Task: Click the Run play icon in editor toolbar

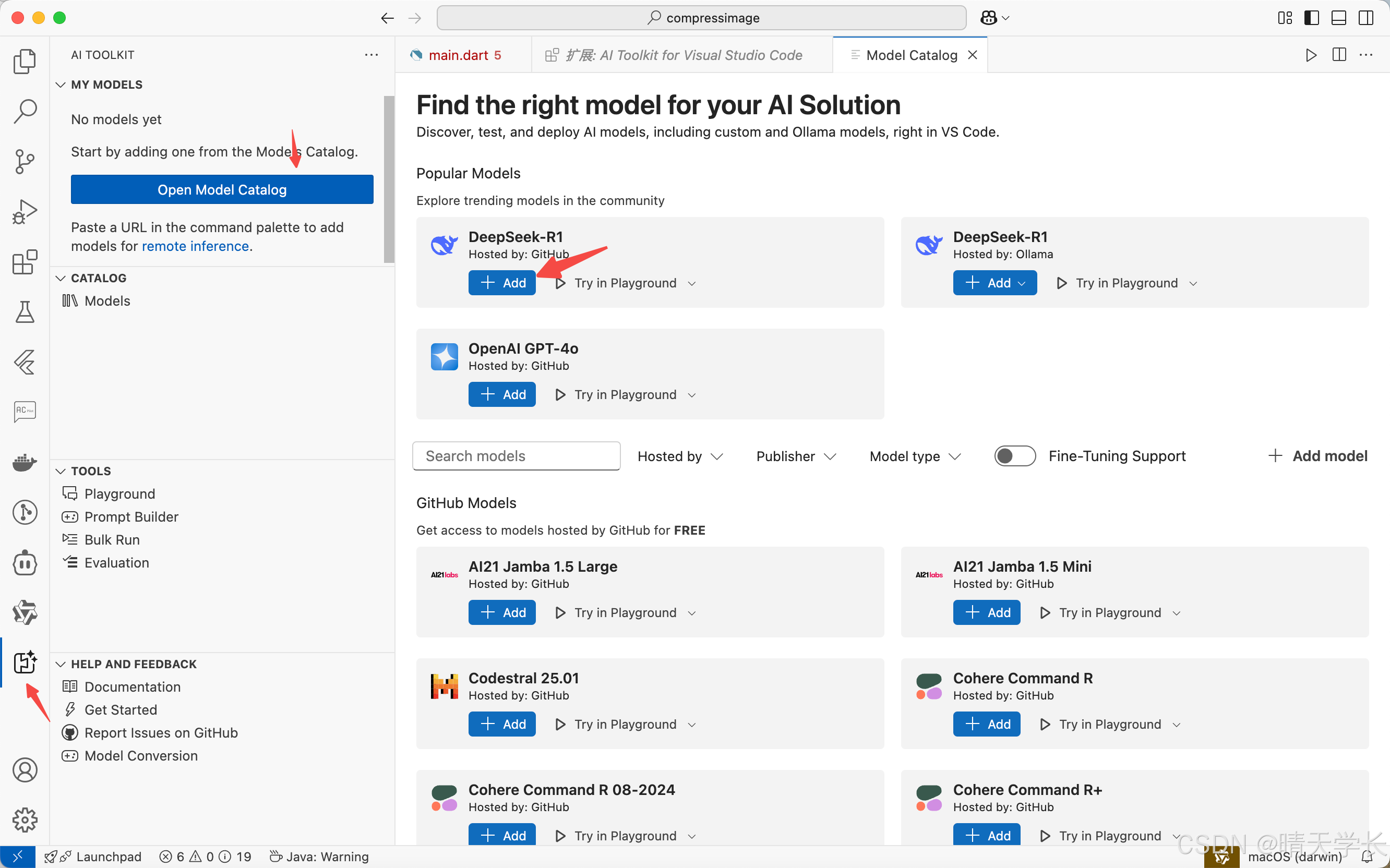Action: (1311, 55)
